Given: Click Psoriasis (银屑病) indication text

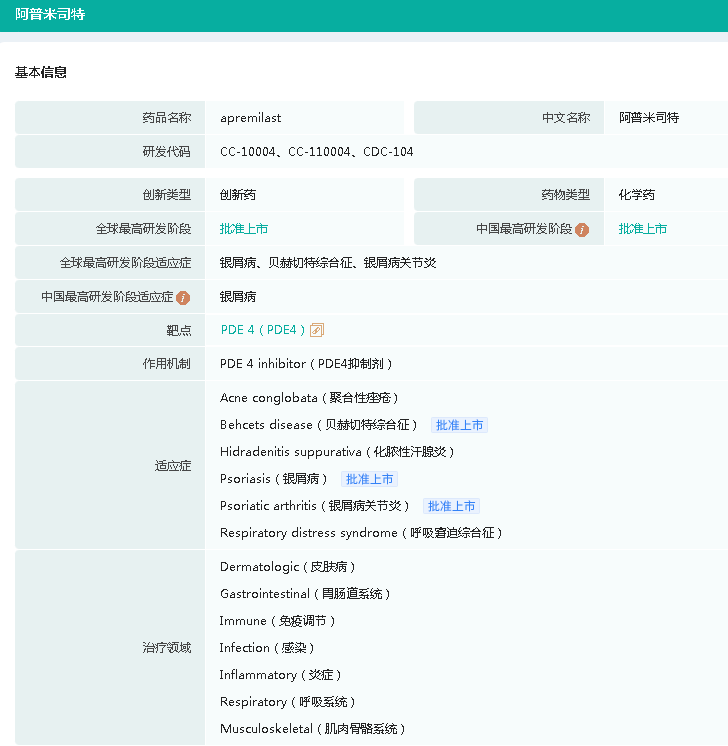Looking at the screenshot, I should coord(273,479).
